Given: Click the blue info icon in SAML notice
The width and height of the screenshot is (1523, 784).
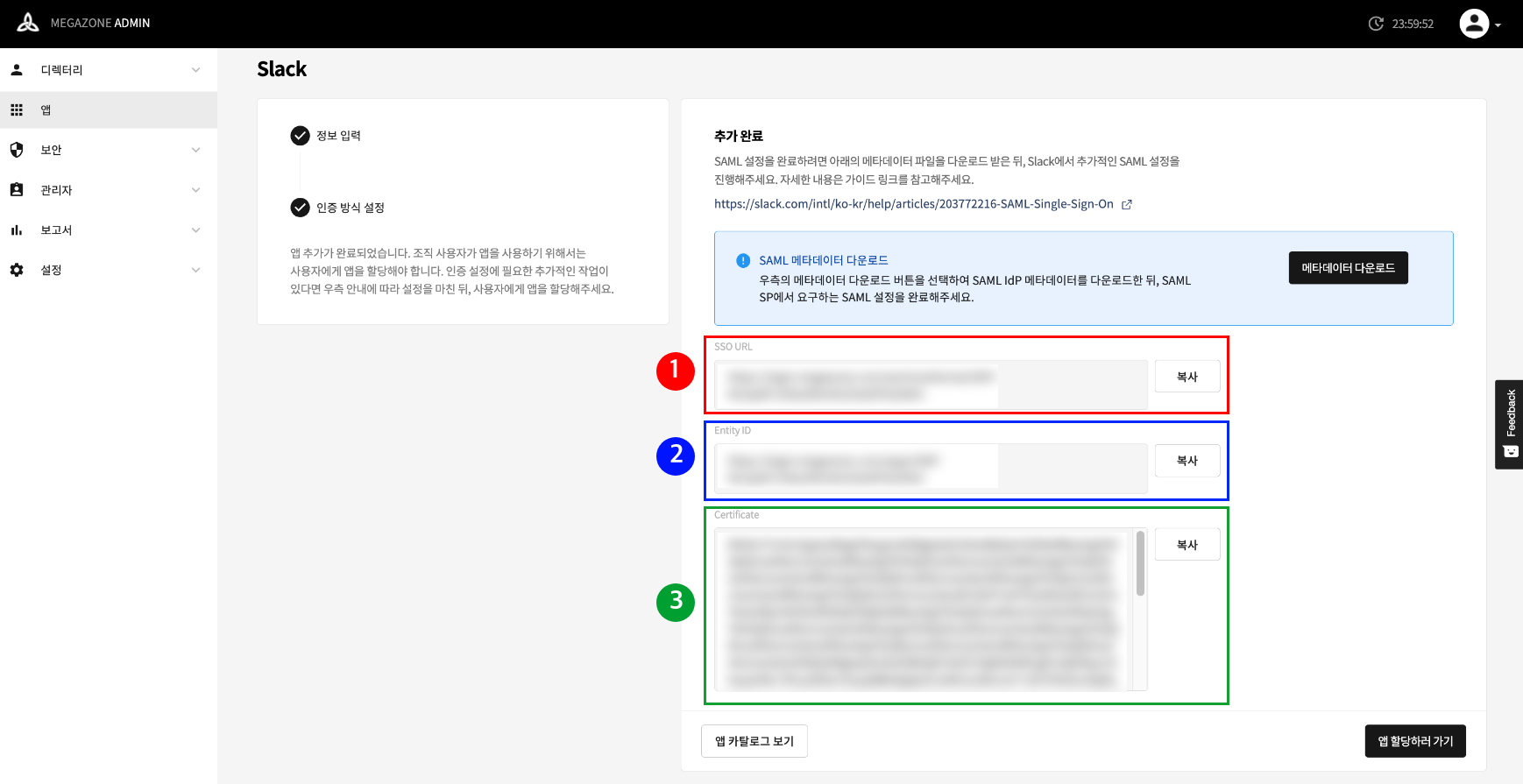Looking at the screenshot, I should coord(743,260).
